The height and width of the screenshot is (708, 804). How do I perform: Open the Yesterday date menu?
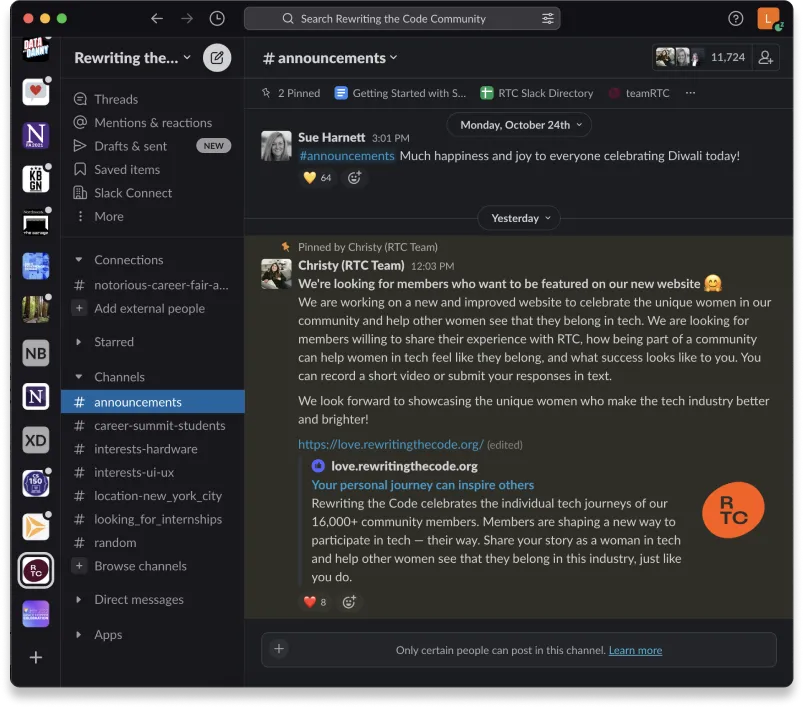pyautogui.click(x=519, y=218)
